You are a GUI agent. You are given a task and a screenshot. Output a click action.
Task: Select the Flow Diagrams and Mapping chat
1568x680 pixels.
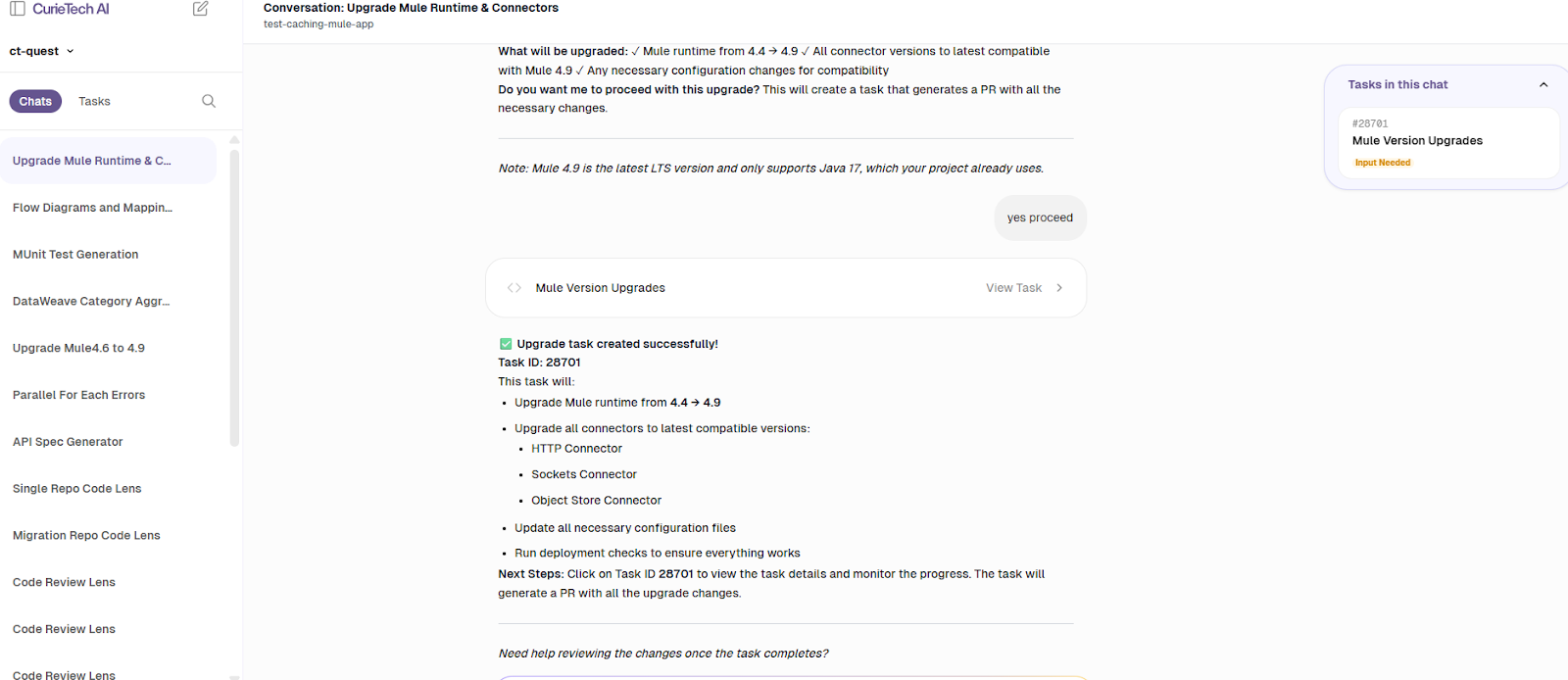tap(92, 207)
